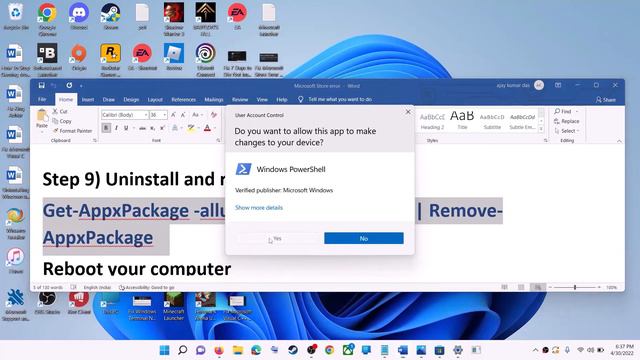Toggle Bold formatting
This screenshot has height=360, width=640.
tap(106, 128)
